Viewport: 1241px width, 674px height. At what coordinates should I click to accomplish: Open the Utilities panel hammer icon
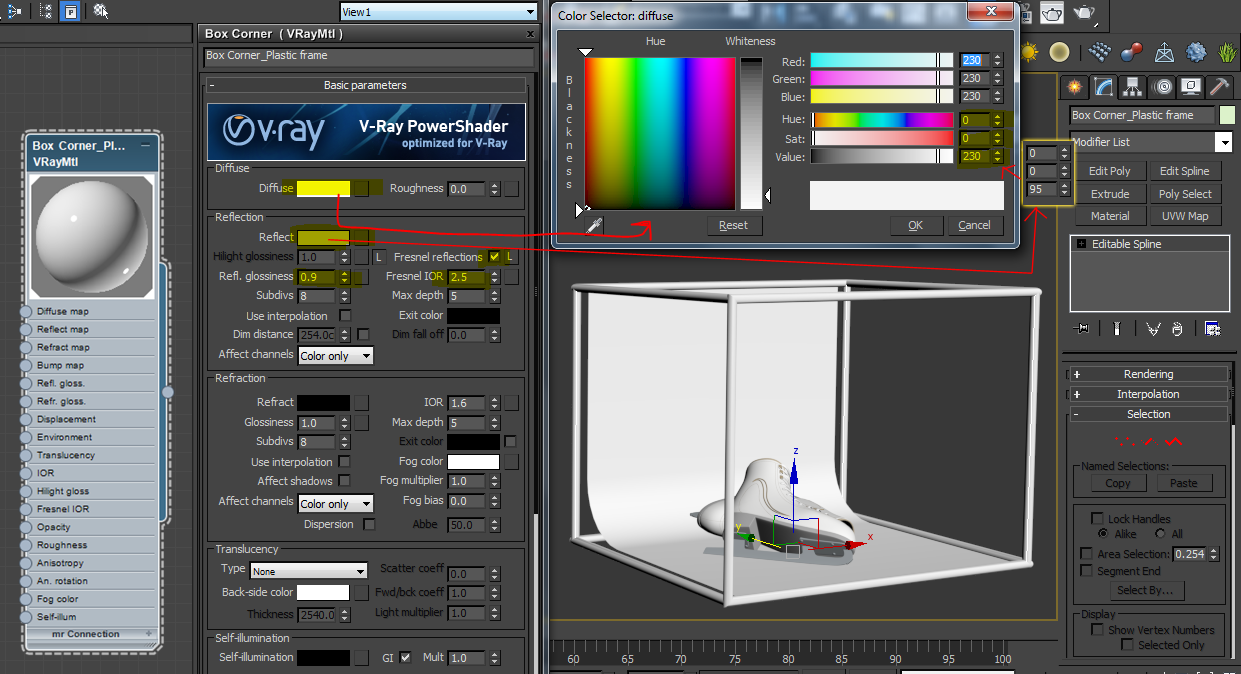point(1218,87)
